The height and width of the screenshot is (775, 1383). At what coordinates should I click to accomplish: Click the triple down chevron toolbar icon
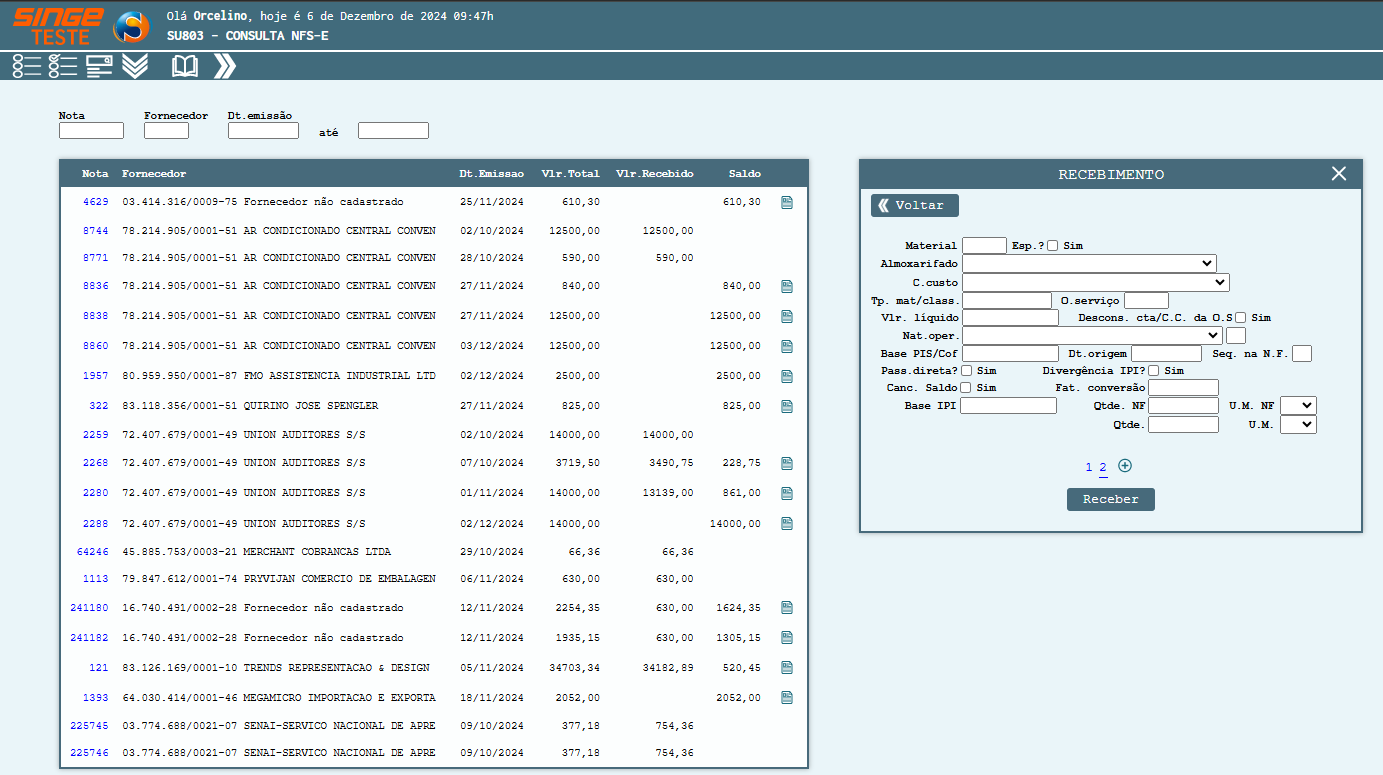(135, 66)
